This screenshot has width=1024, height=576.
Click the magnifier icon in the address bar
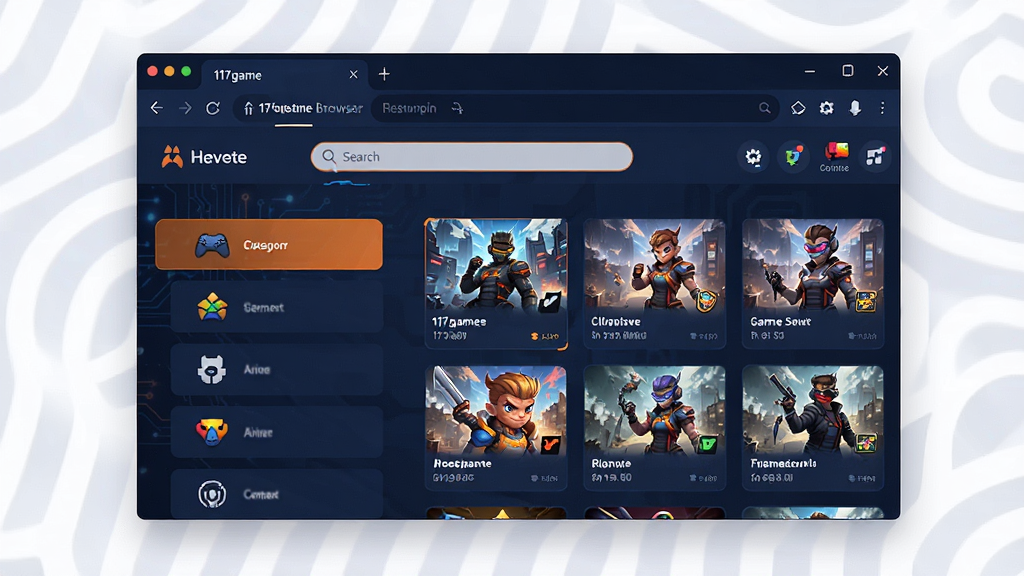[764, 108]
